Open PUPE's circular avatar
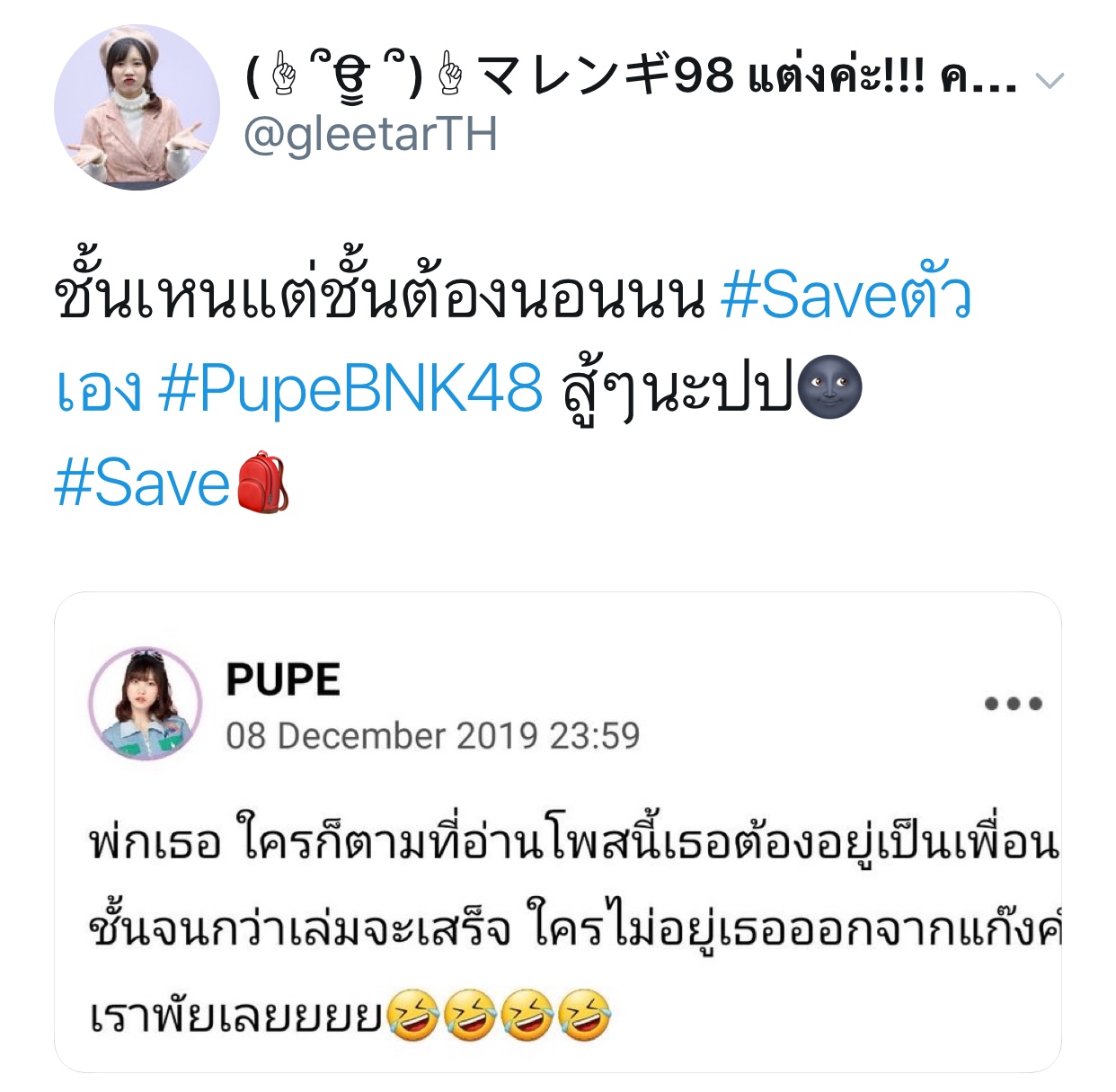The width and height of the screenshot is (1116, 1092). click(146, 704)
